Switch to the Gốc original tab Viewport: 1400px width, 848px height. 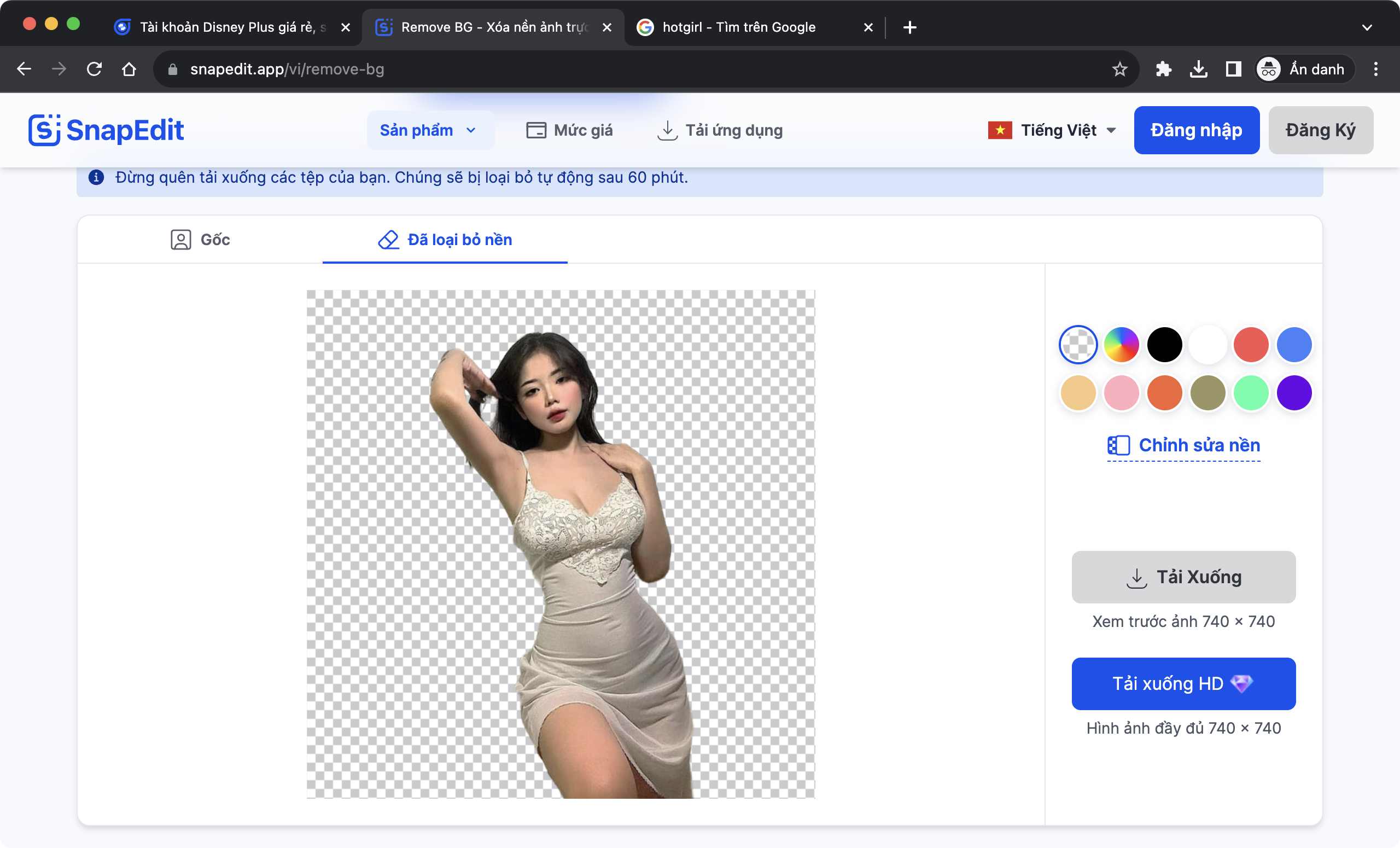[200, 239]
